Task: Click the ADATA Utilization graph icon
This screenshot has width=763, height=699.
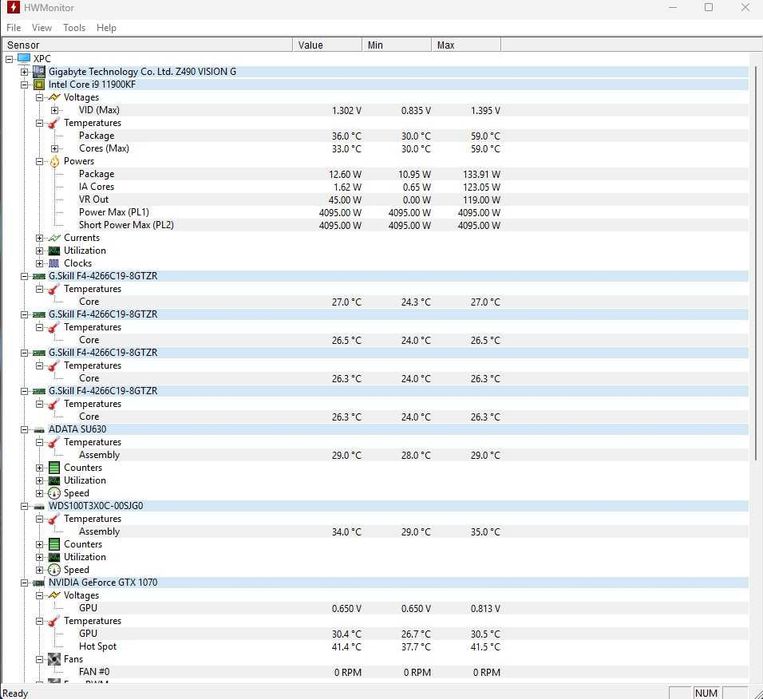Action: click(x=54, y=480)
